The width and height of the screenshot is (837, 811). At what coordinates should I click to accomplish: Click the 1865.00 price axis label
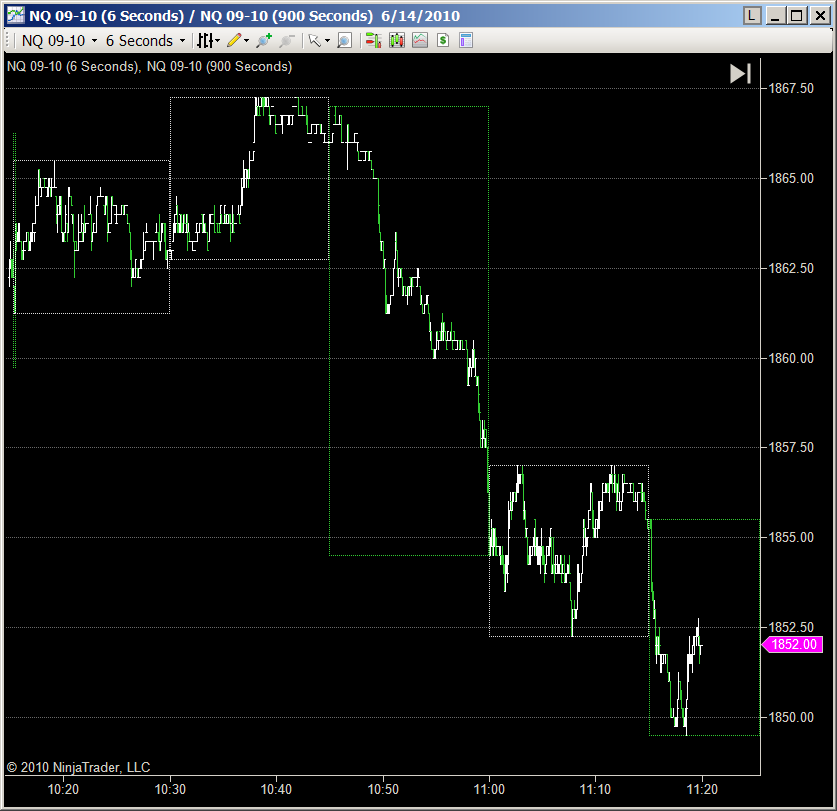tap(791, 178)
